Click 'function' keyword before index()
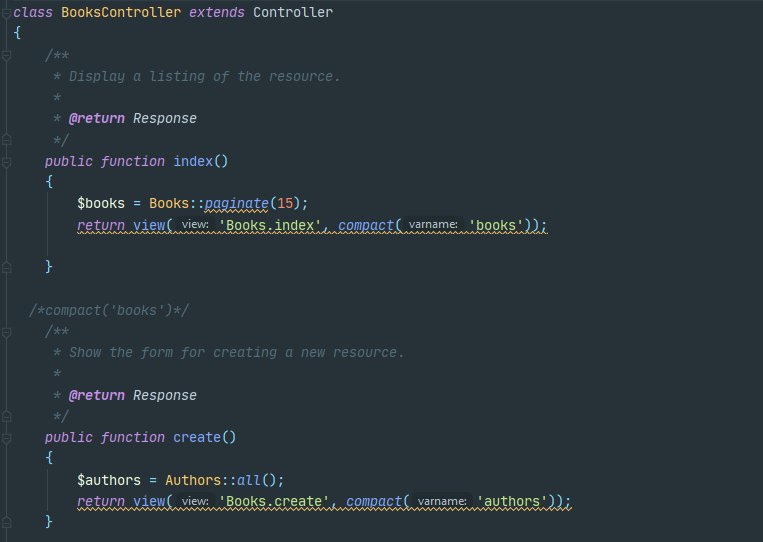 click(133, 161)
